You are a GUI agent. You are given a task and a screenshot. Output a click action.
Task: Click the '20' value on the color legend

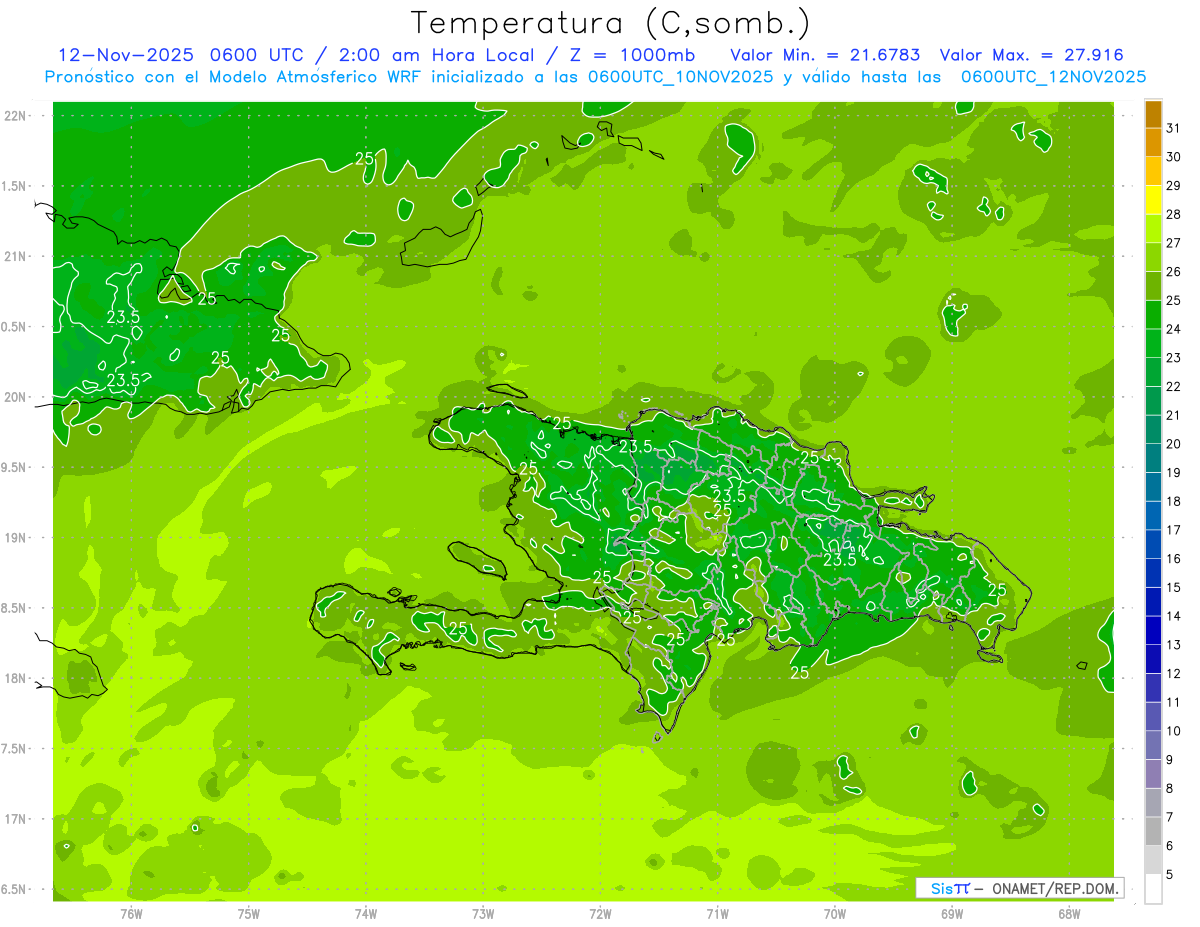click(x=1173, y=444)
